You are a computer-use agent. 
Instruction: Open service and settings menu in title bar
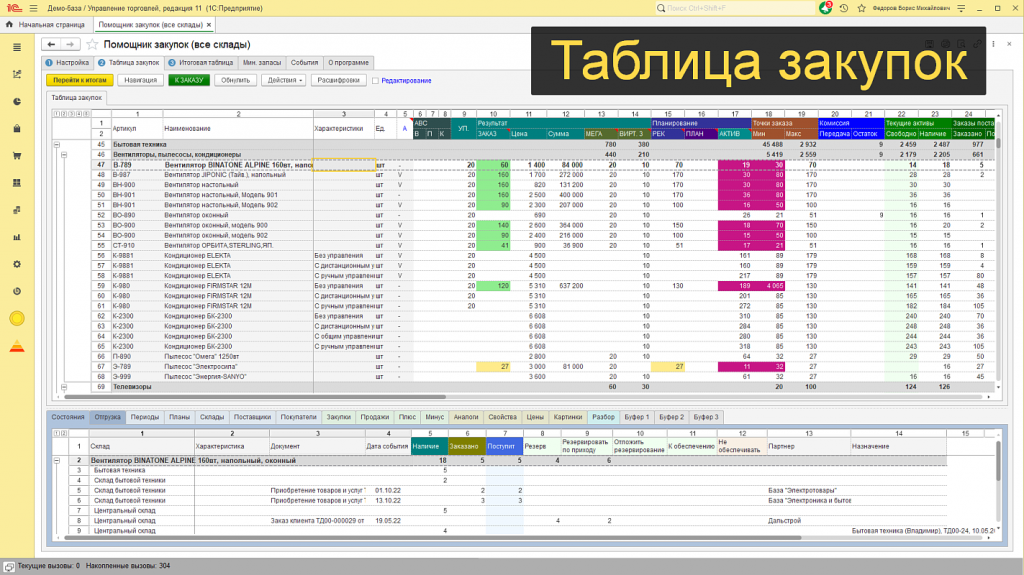(961, 8)
